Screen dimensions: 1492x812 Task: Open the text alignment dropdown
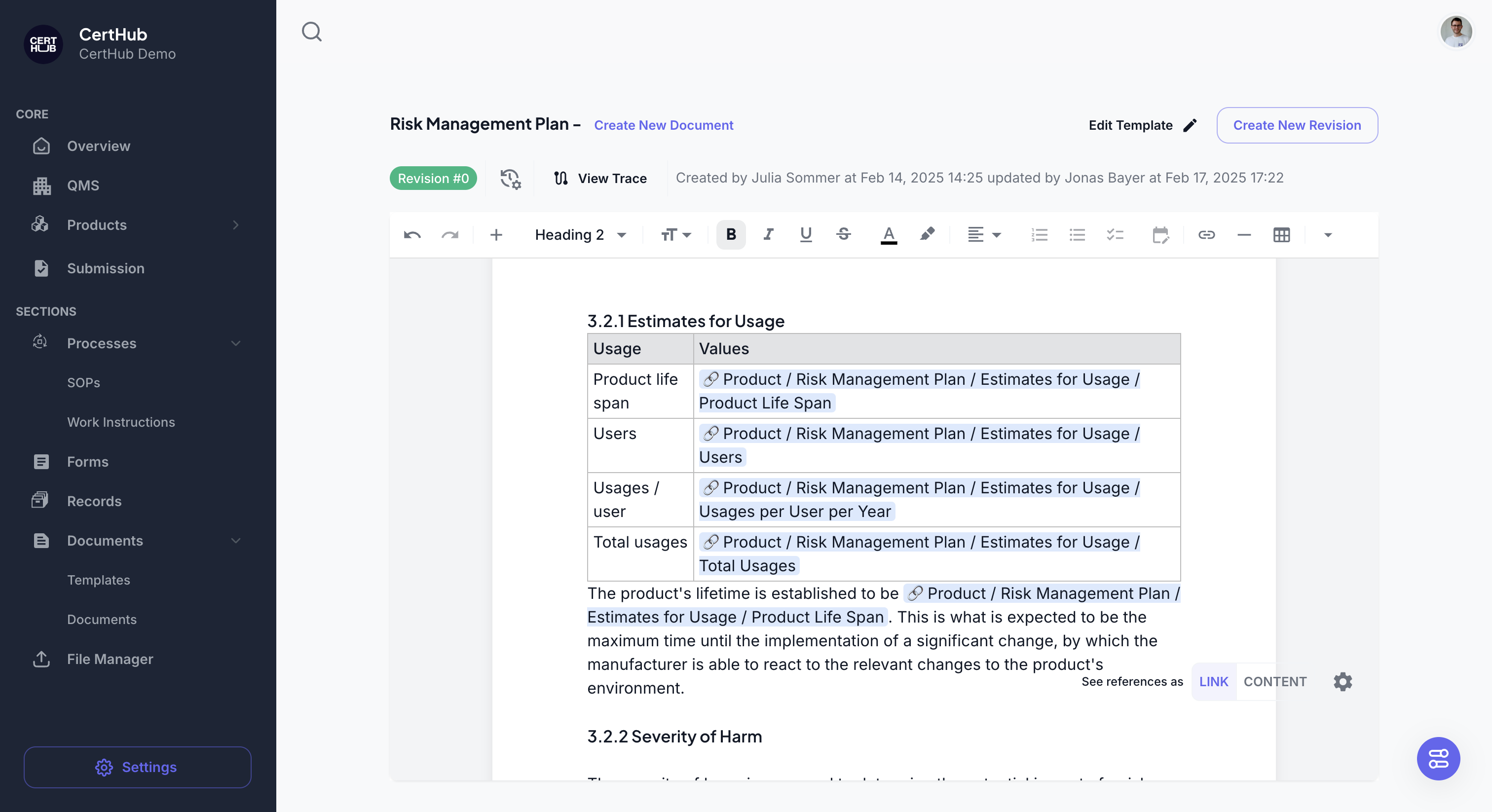[x=984, y=235]
